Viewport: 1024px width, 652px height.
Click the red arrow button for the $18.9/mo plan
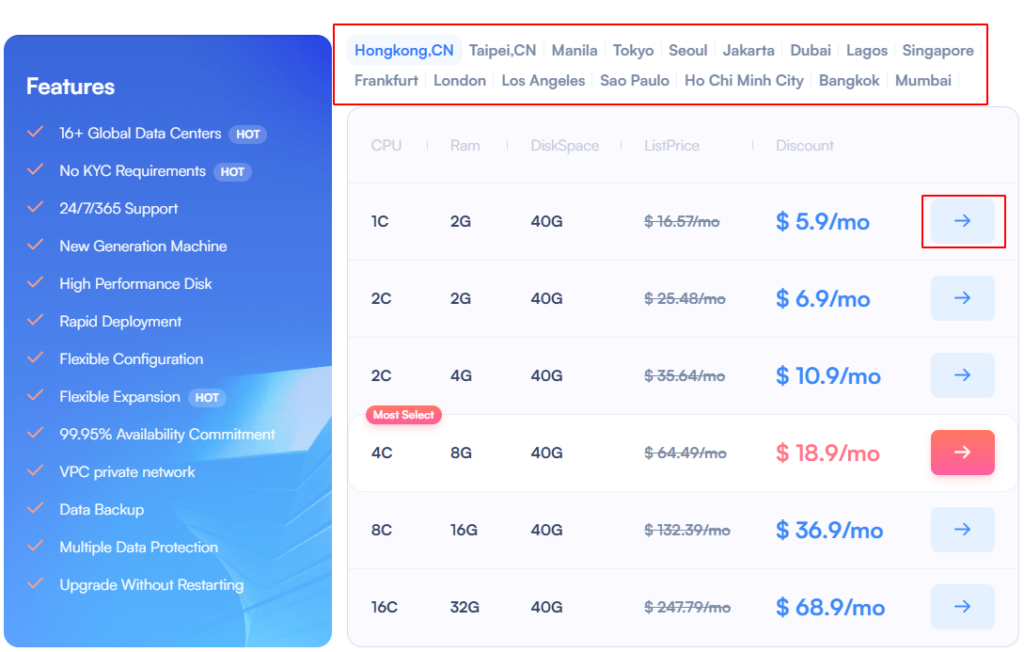(x=962, y=452)
